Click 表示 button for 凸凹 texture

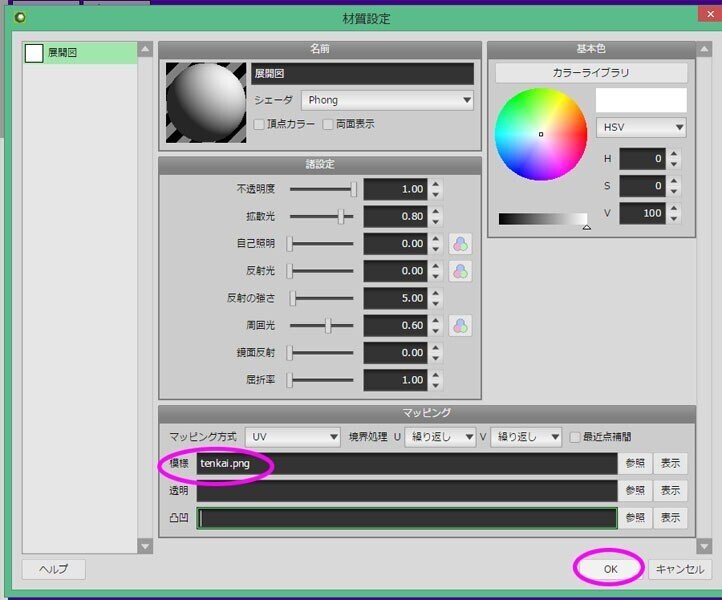[670, 518]
